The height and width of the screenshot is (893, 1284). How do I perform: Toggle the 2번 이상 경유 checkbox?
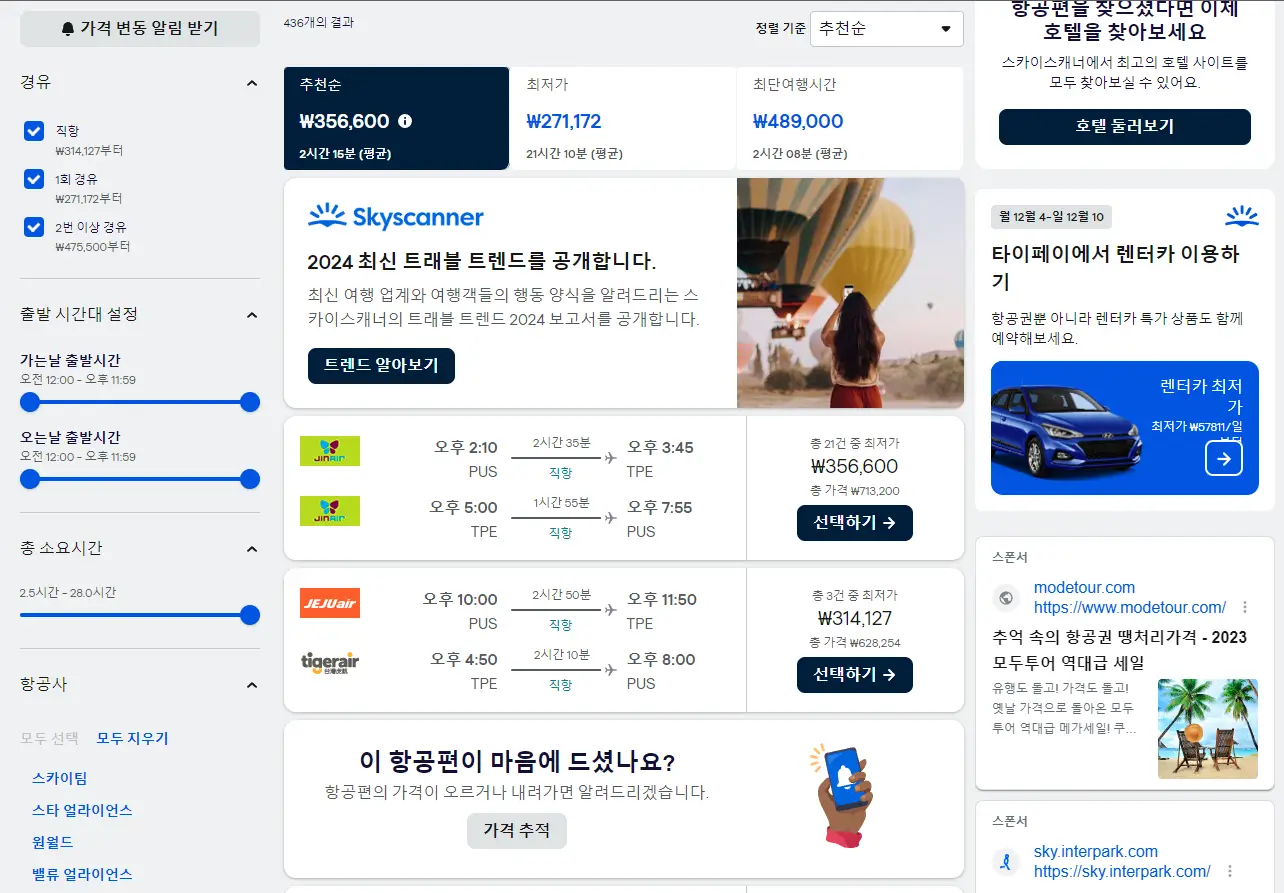coord(33,227)
